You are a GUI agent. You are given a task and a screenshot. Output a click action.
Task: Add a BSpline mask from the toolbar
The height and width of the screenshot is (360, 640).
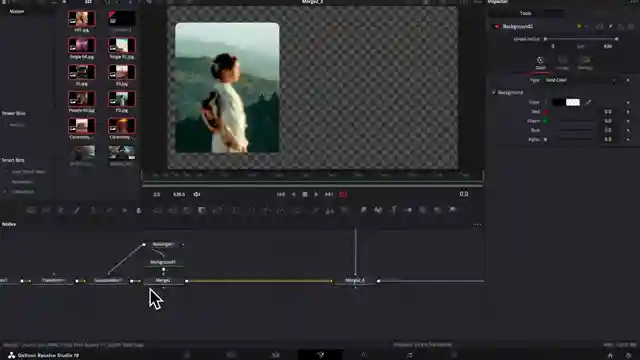point(281,210)
